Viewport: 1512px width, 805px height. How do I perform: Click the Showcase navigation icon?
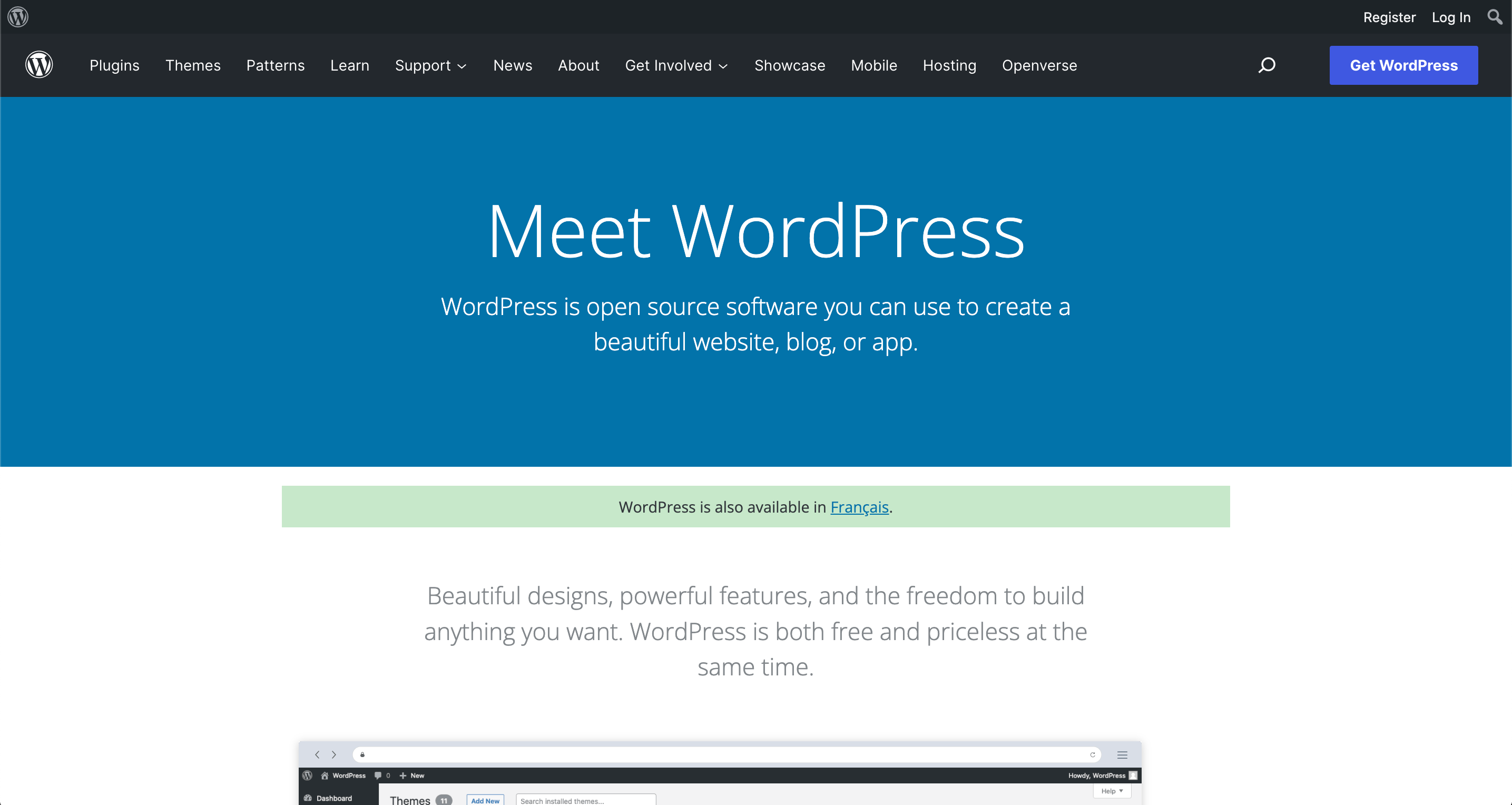pos(789,65)
